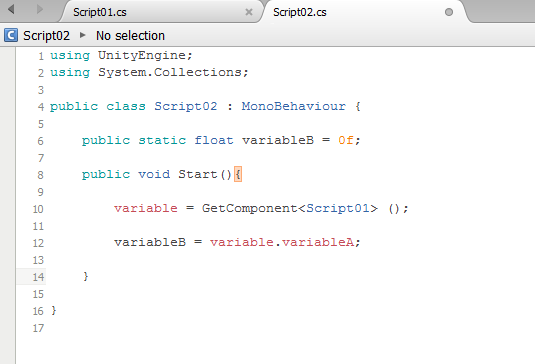Screen dimensions: 535x364
Task: Click line number 1 in gutter
Action: tap(41, 56)
